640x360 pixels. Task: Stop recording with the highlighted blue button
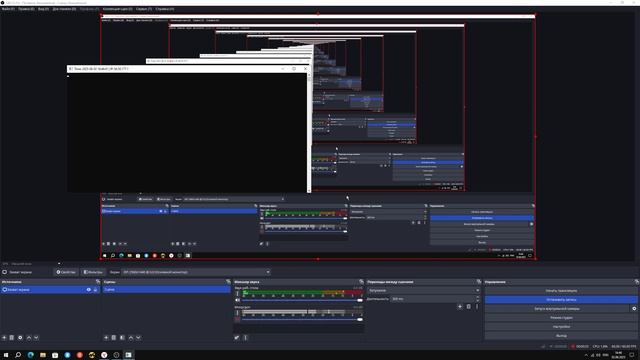pos(561,300)
